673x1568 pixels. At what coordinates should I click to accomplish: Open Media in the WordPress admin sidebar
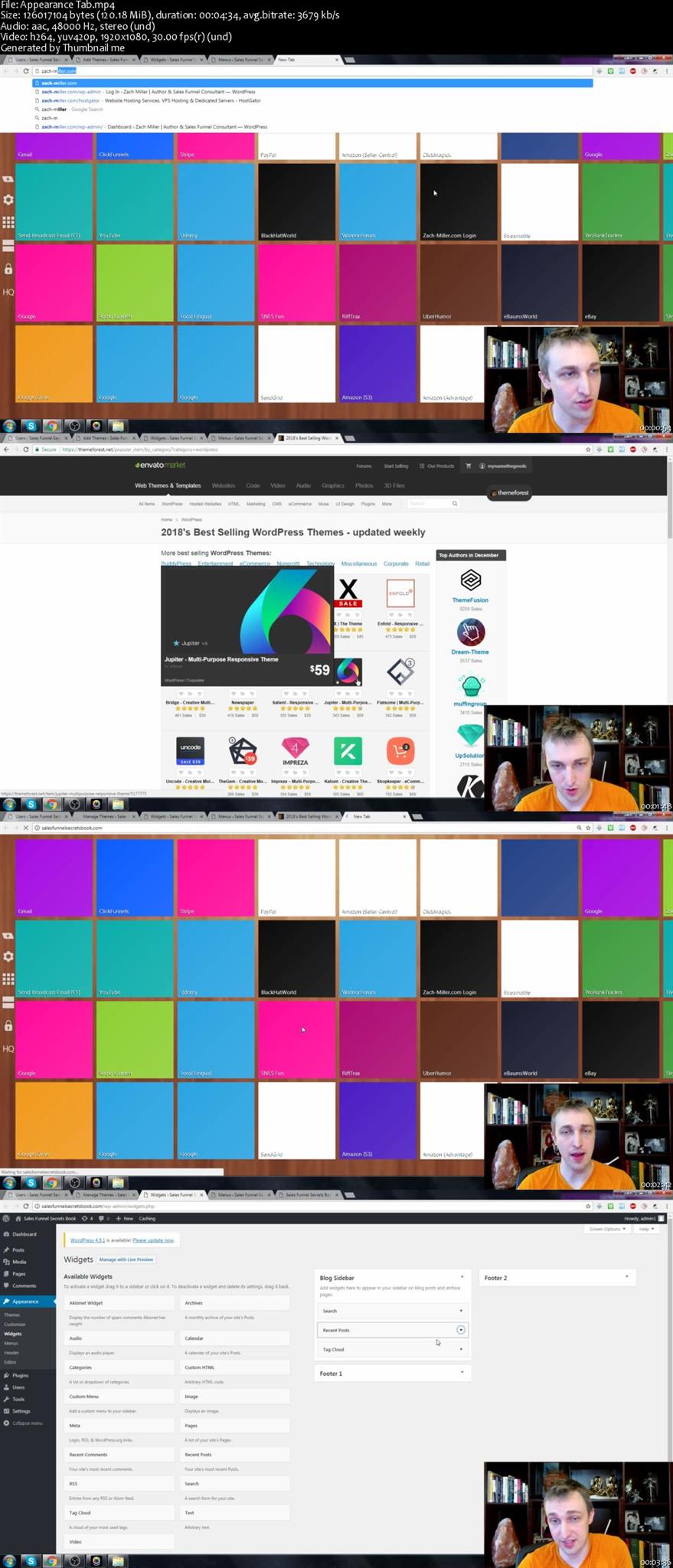point(19,1262)
